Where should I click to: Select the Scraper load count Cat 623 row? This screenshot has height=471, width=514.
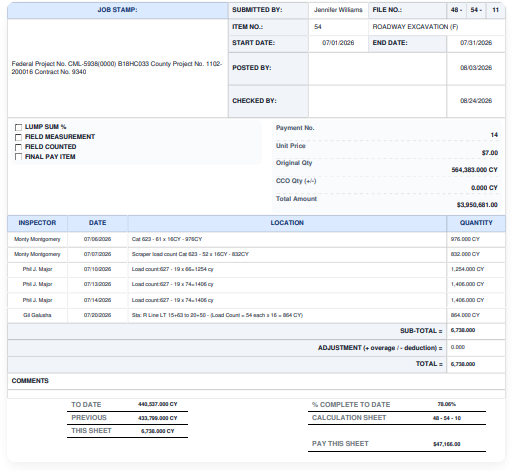(x=256, y=254)
